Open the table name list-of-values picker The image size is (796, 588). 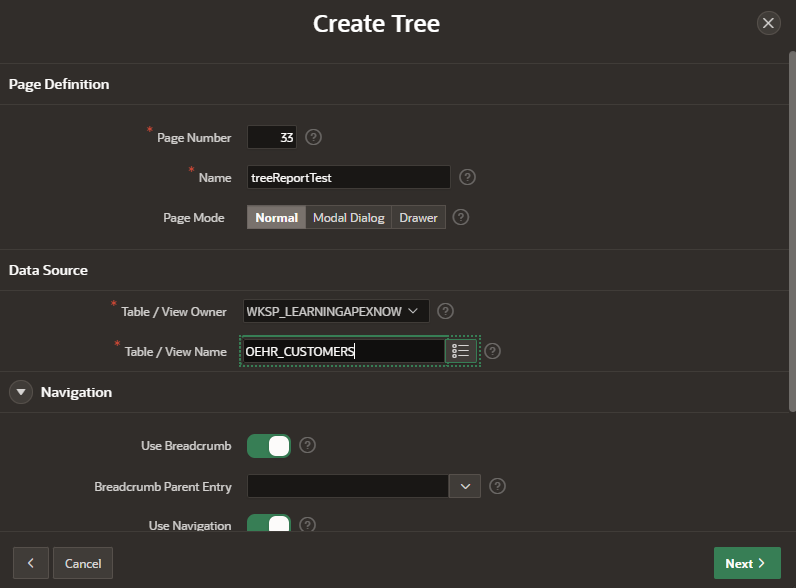(x=461, y=351)
